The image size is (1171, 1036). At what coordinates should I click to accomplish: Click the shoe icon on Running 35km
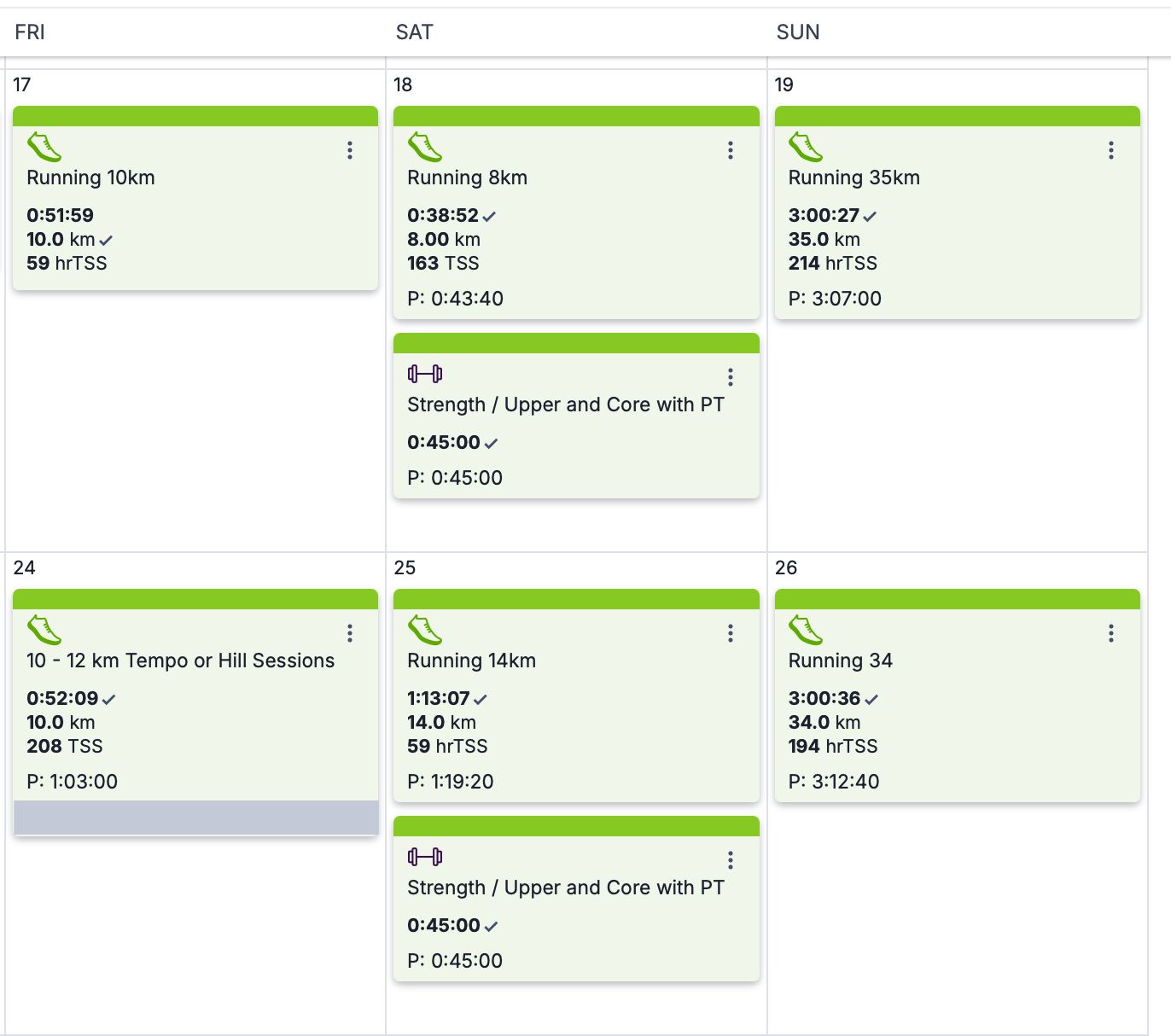(x=806, y=147)
